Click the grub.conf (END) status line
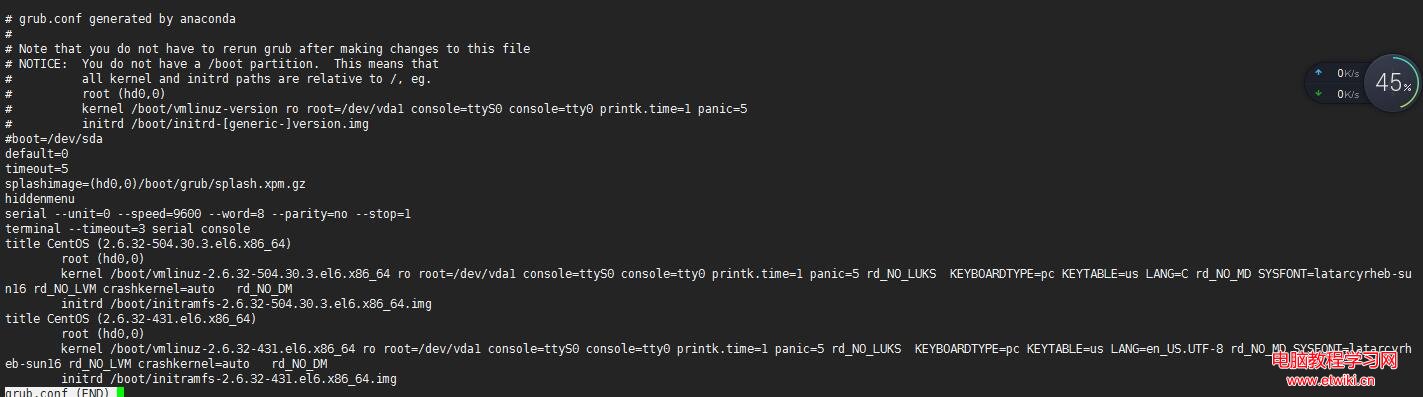Viewport: 1423px width, 397px height. tap(58, 393)
